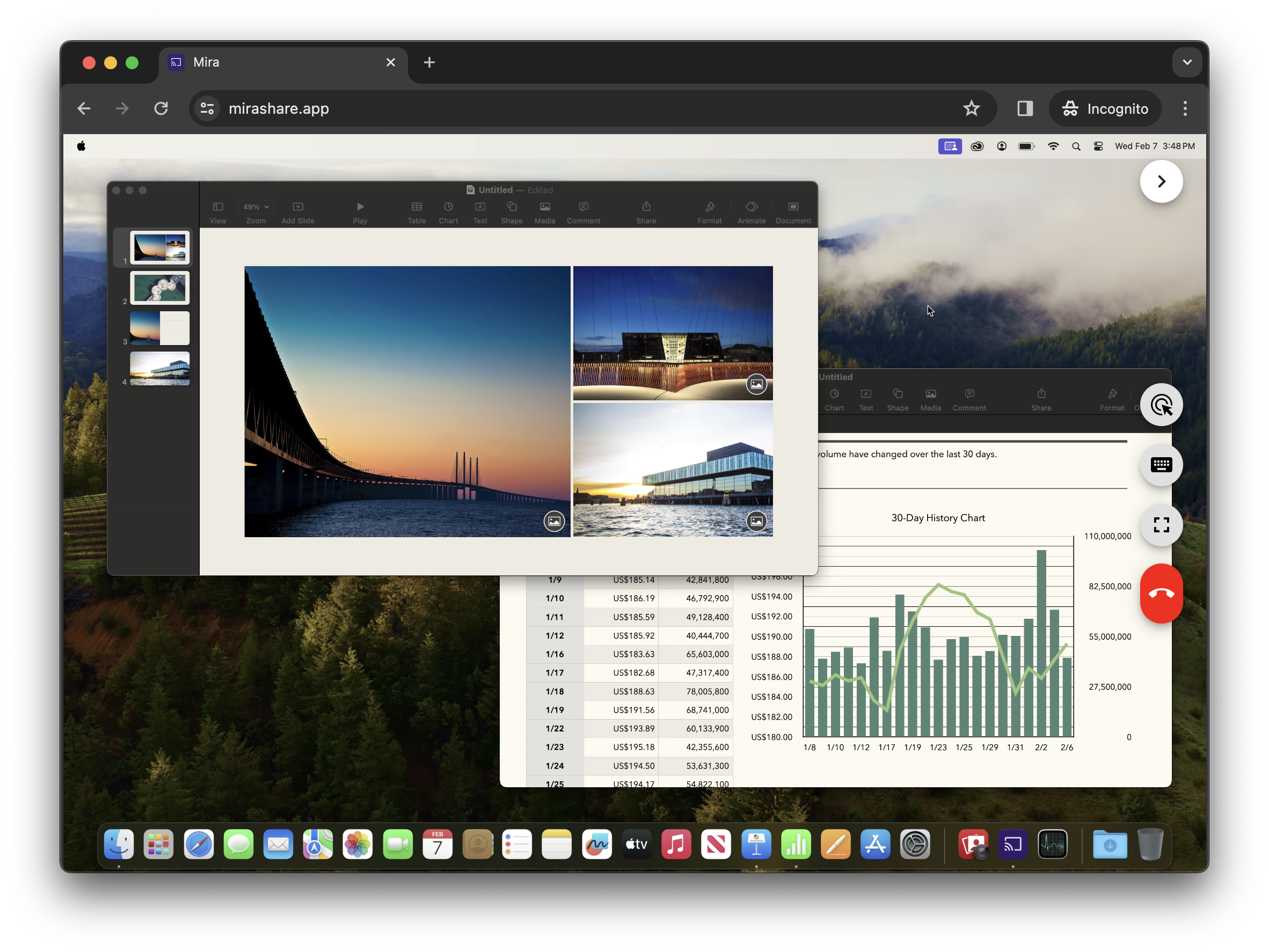The height and width of the screenshot is (952, 1269).
Task: Toggle the Chrome side panel
Action: [1025, 108]
